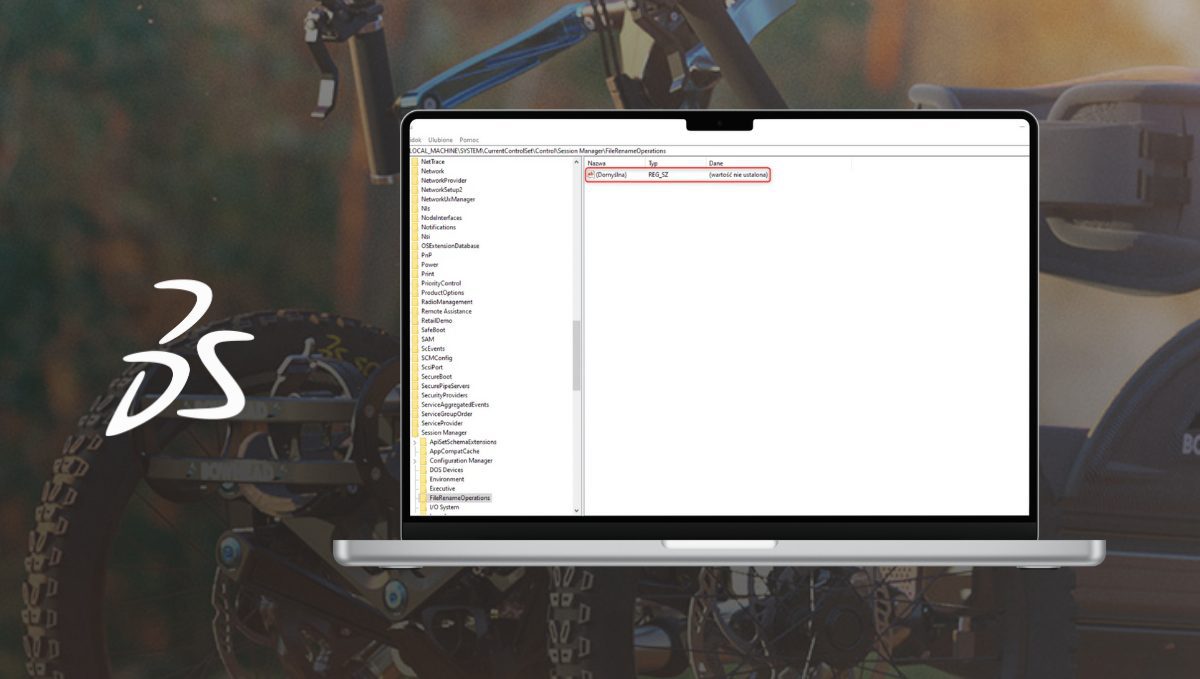Click the ApiSetSchemaExtensions folder icon
The height and width of the screenshot is (679, 1200).
(423, 442)
